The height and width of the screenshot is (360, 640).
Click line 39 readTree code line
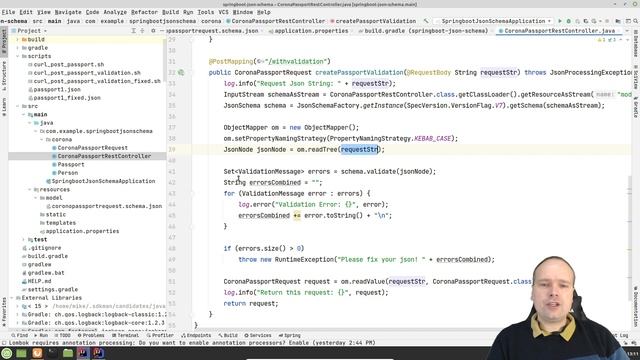pos(304,149)
